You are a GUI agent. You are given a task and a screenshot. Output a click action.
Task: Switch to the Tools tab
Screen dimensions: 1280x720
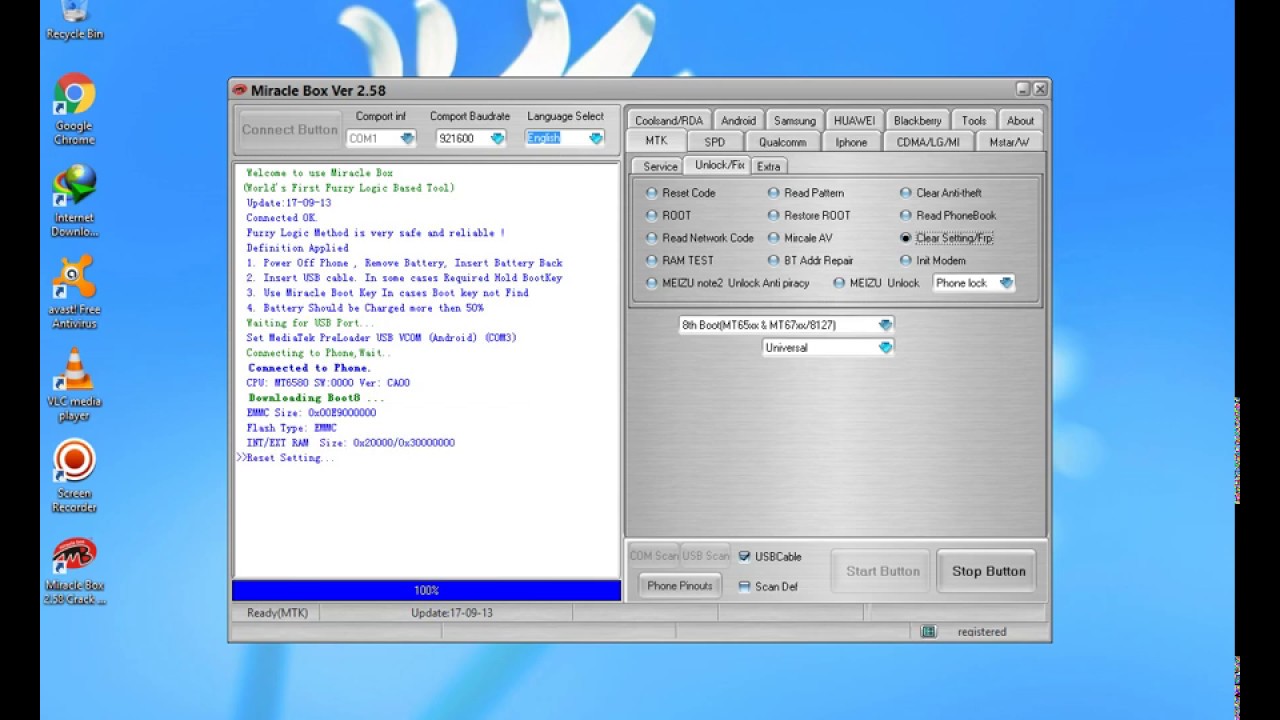tap(974, 120)
